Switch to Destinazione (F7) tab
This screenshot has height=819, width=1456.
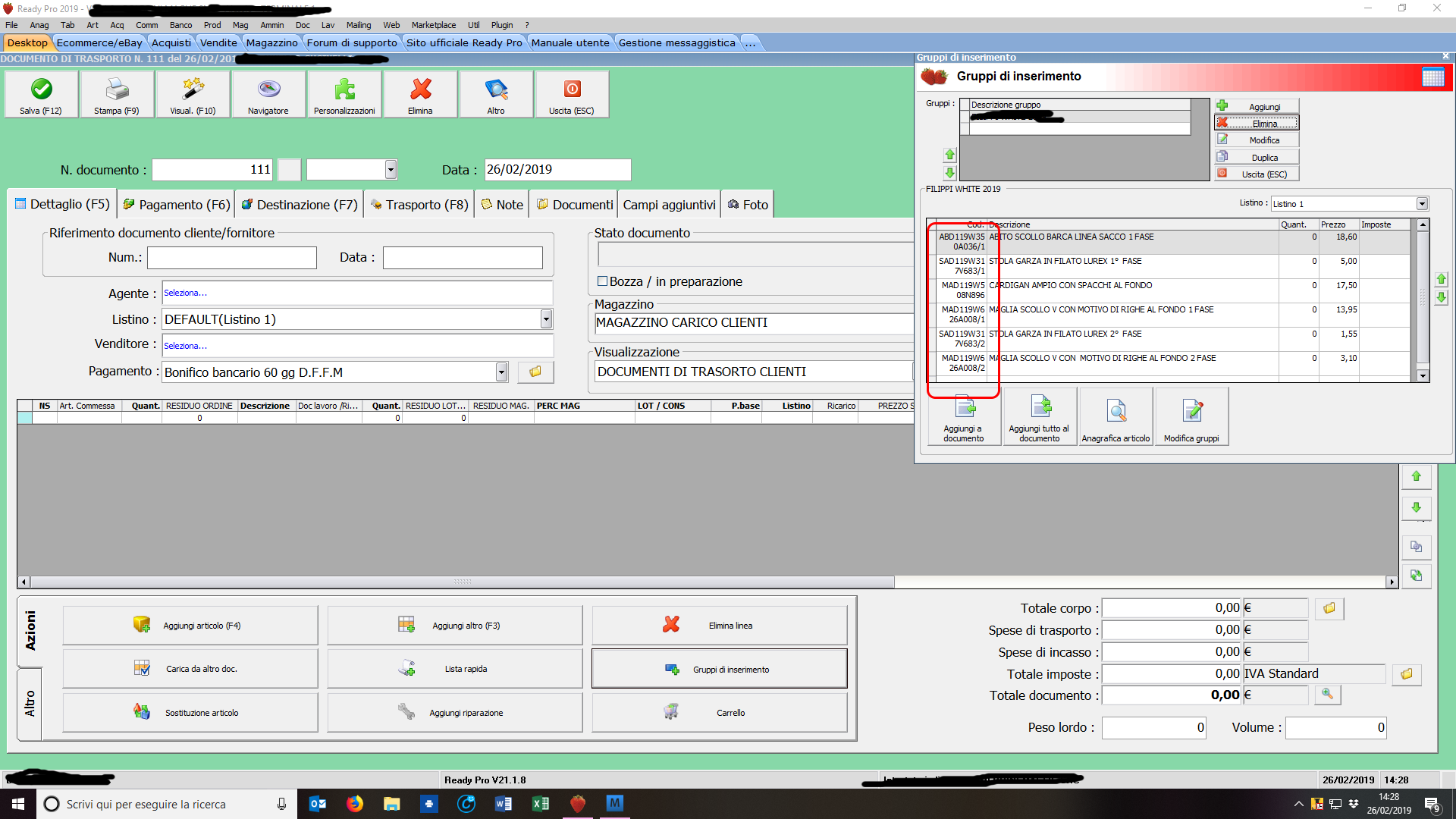point(300,205)
